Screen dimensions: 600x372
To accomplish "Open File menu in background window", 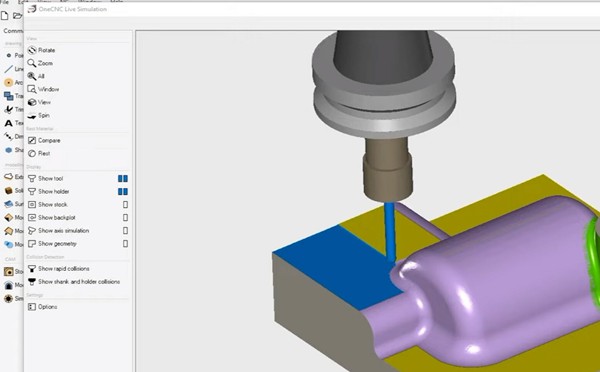I will click(x=4, y=2).
